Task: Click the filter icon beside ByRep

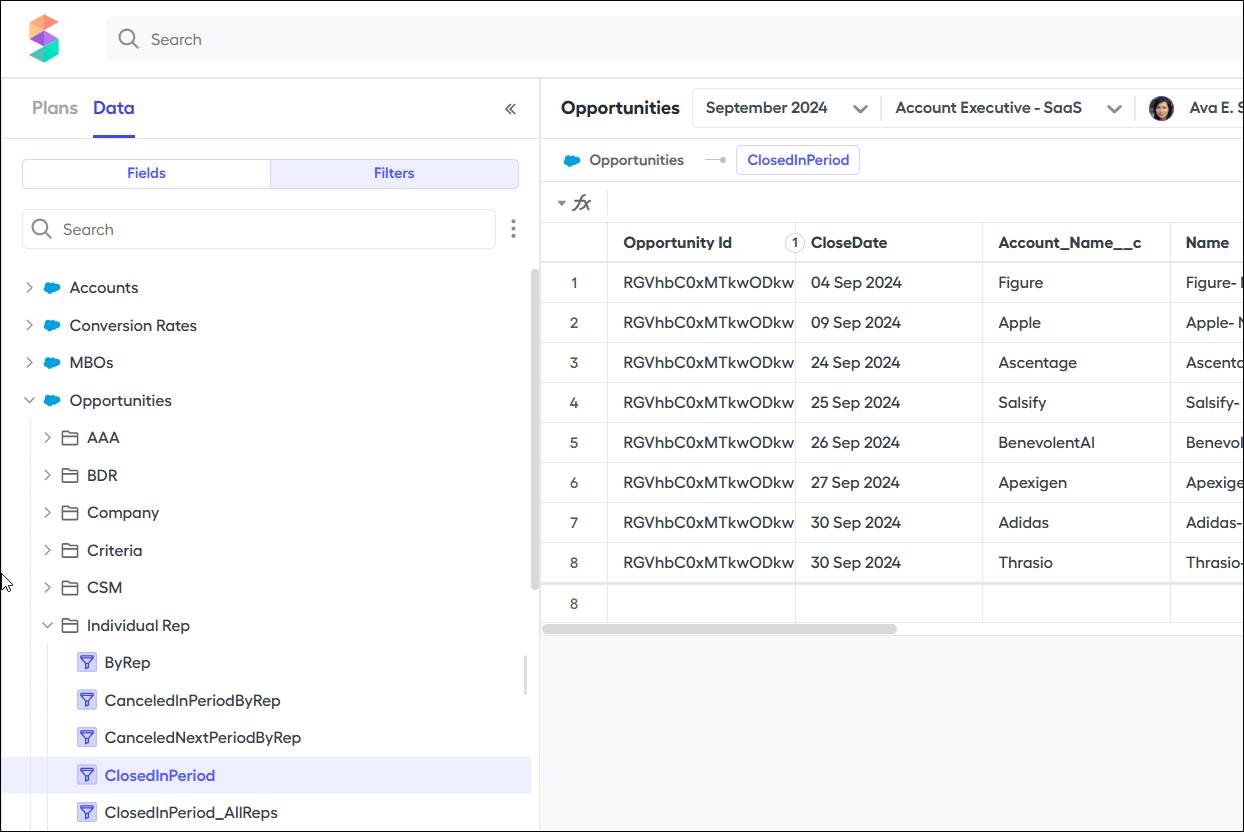Action: (x=87, y=663)
